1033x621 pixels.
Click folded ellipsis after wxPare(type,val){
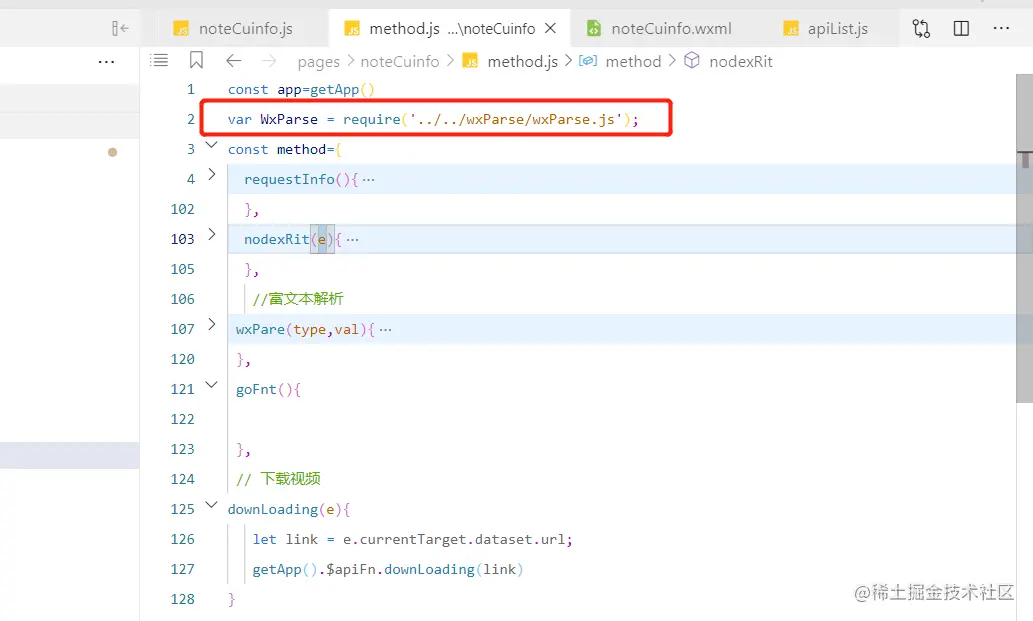(385, 330)
